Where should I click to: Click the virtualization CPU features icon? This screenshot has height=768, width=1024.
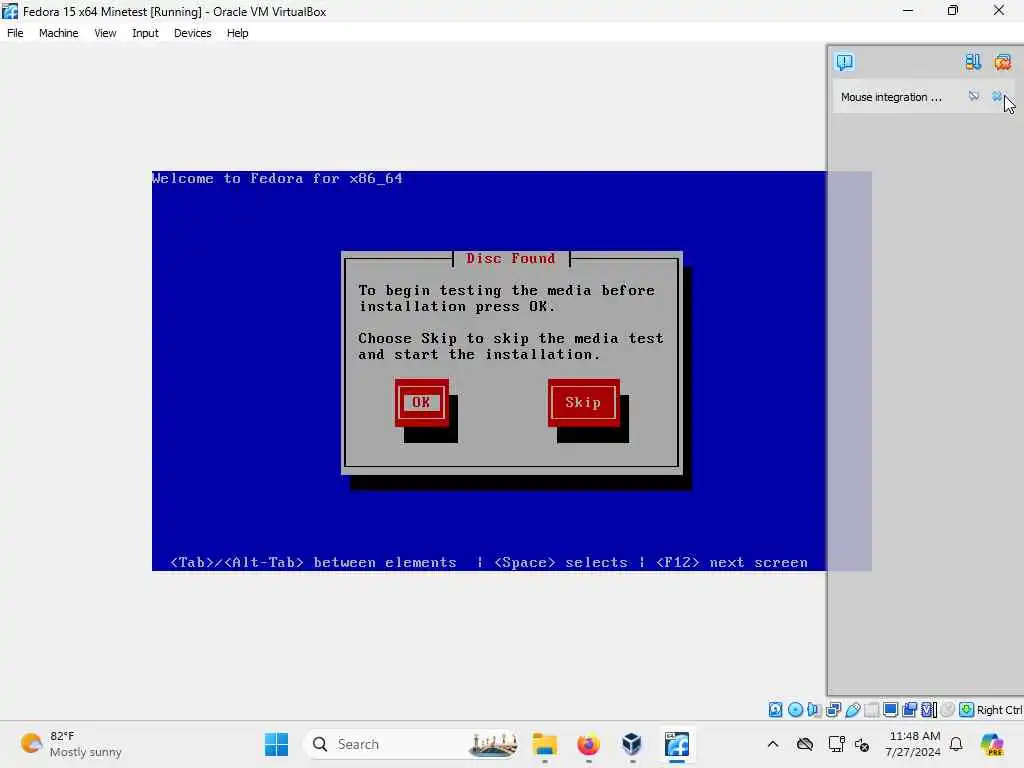[x=929, y=710]
